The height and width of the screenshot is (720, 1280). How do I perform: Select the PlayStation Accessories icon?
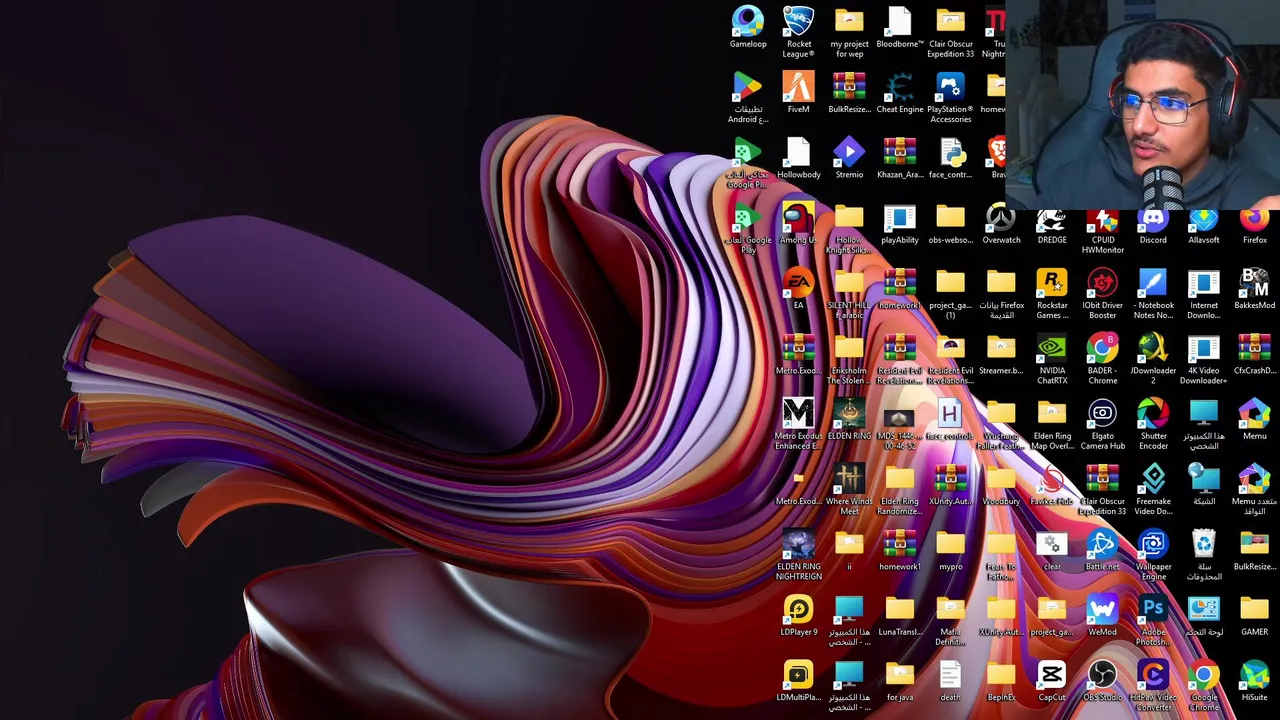point(950,98)
